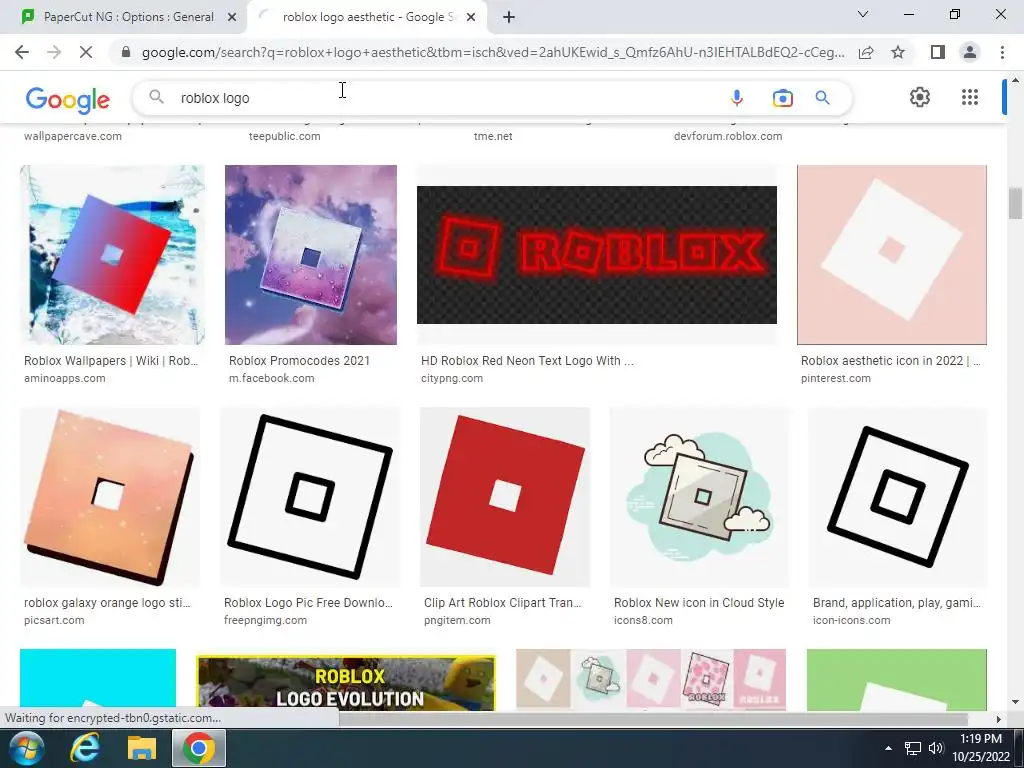Visit the citypng.com source link
This screenshot has height=768, width=1024.
coord(452,378)
